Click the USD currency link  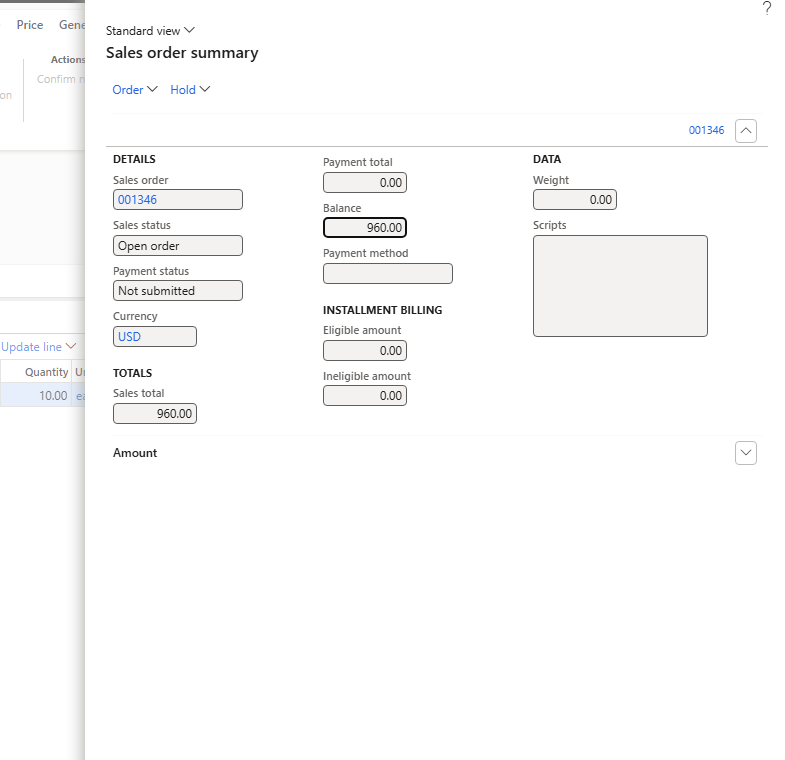coord(129,336)
